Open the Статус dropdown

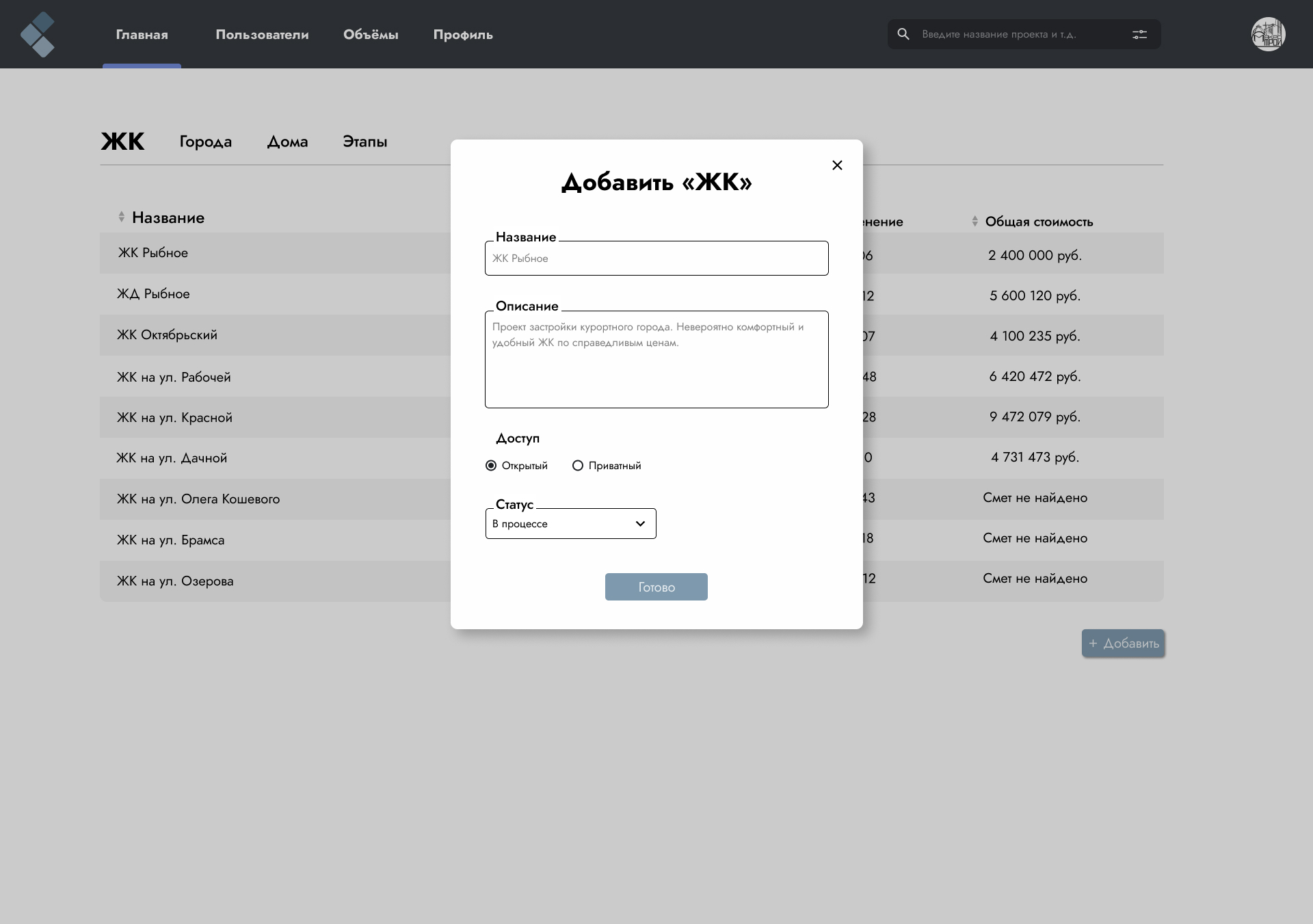point(570,523)
